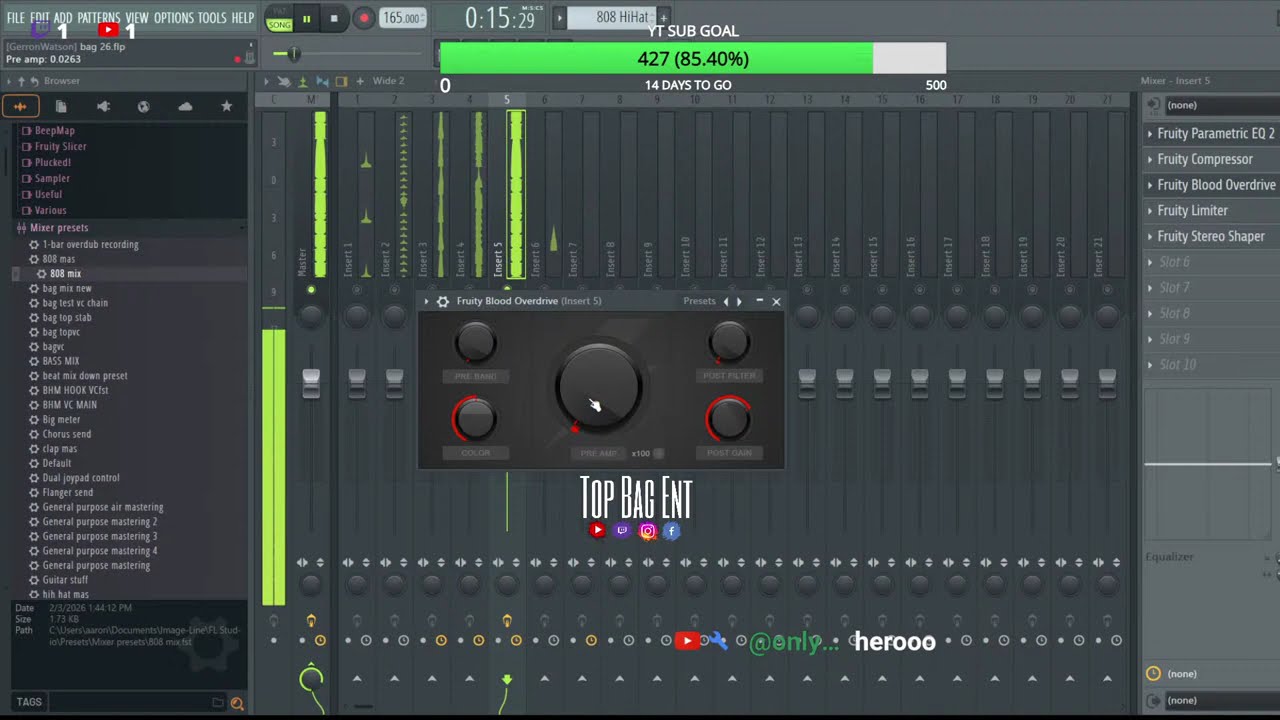Switch to the Browser's file page icon
The image size is (1280, 720).
coord(61,106)
